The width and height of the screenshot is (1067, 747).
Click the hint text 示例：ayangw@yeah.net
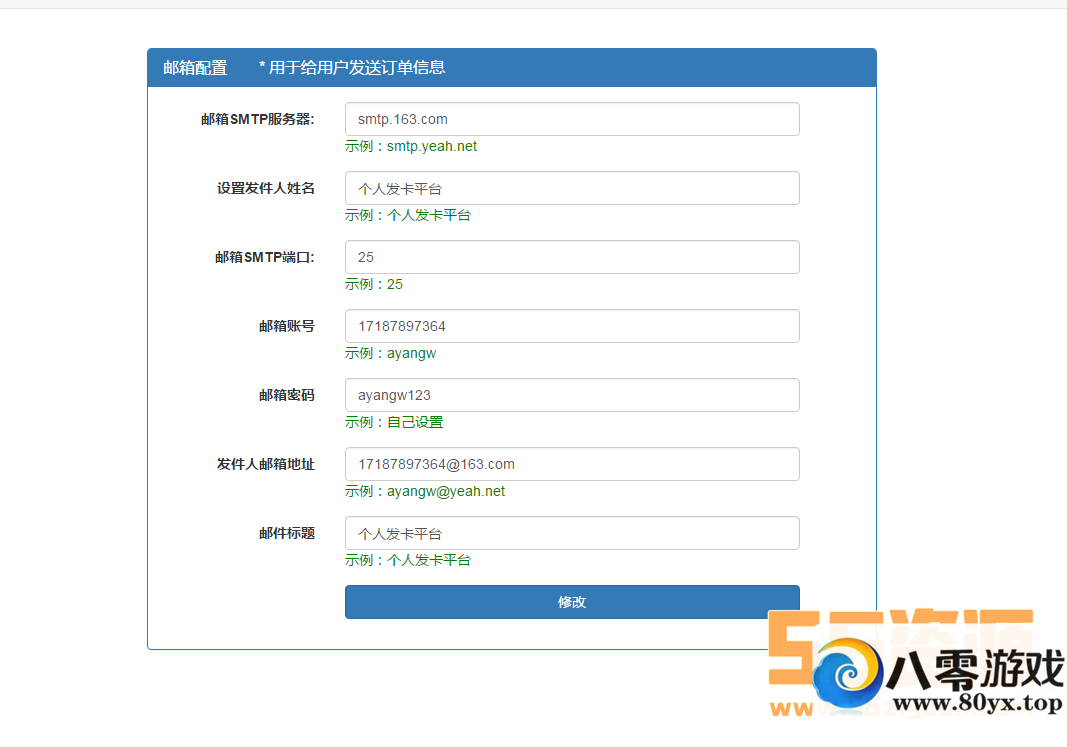tap(426, 491)
